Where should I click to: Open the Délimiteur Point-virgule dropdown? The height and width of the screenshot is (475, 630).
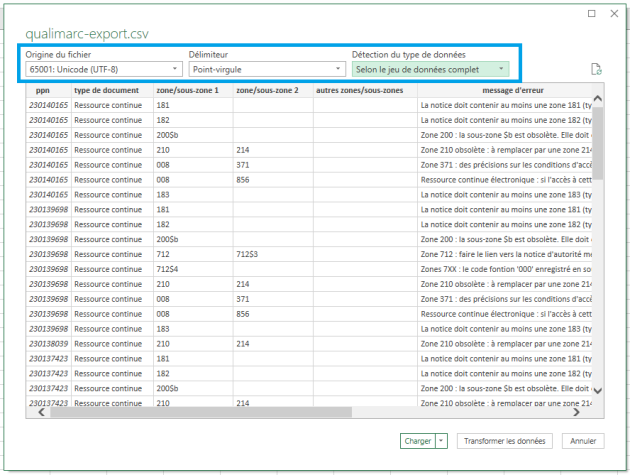[267, 69]
